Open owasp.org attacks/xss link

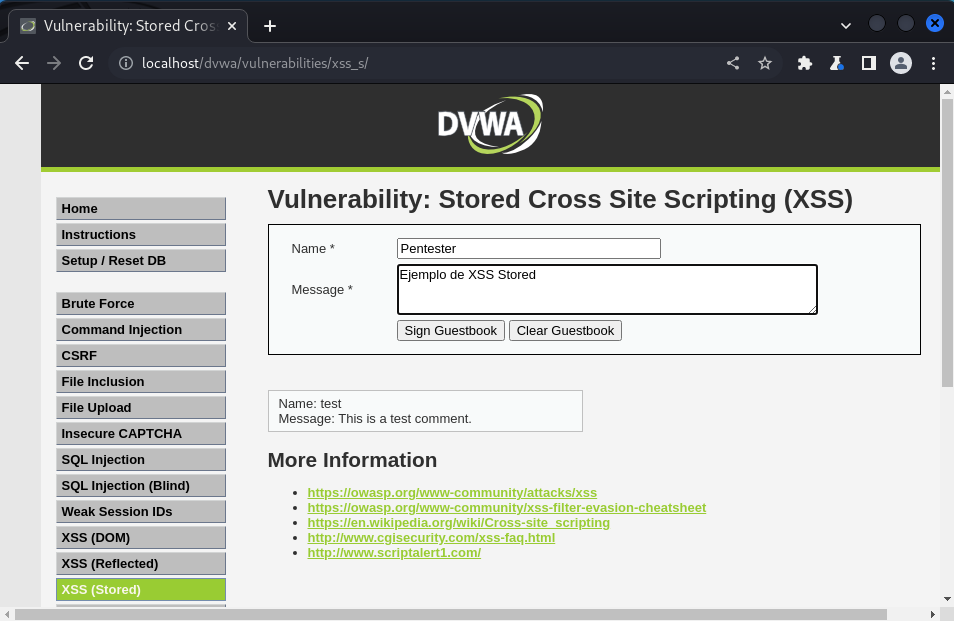tap(452, 493)
